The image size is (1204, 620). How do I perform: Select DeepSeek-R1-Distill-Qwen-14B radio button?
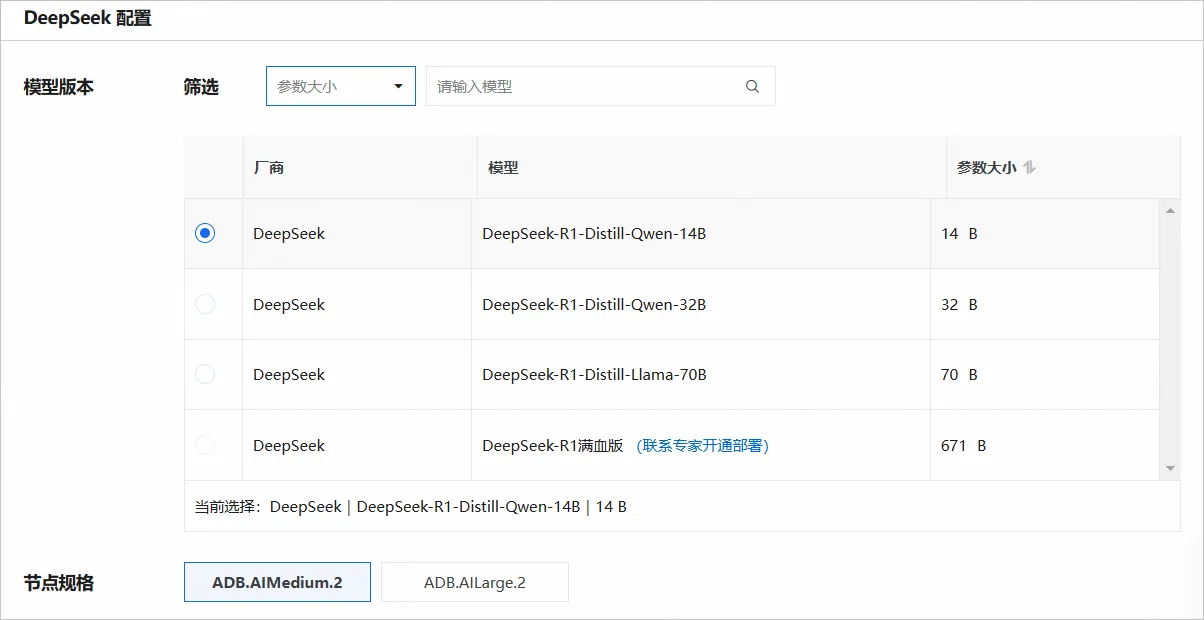coord(205,234)
